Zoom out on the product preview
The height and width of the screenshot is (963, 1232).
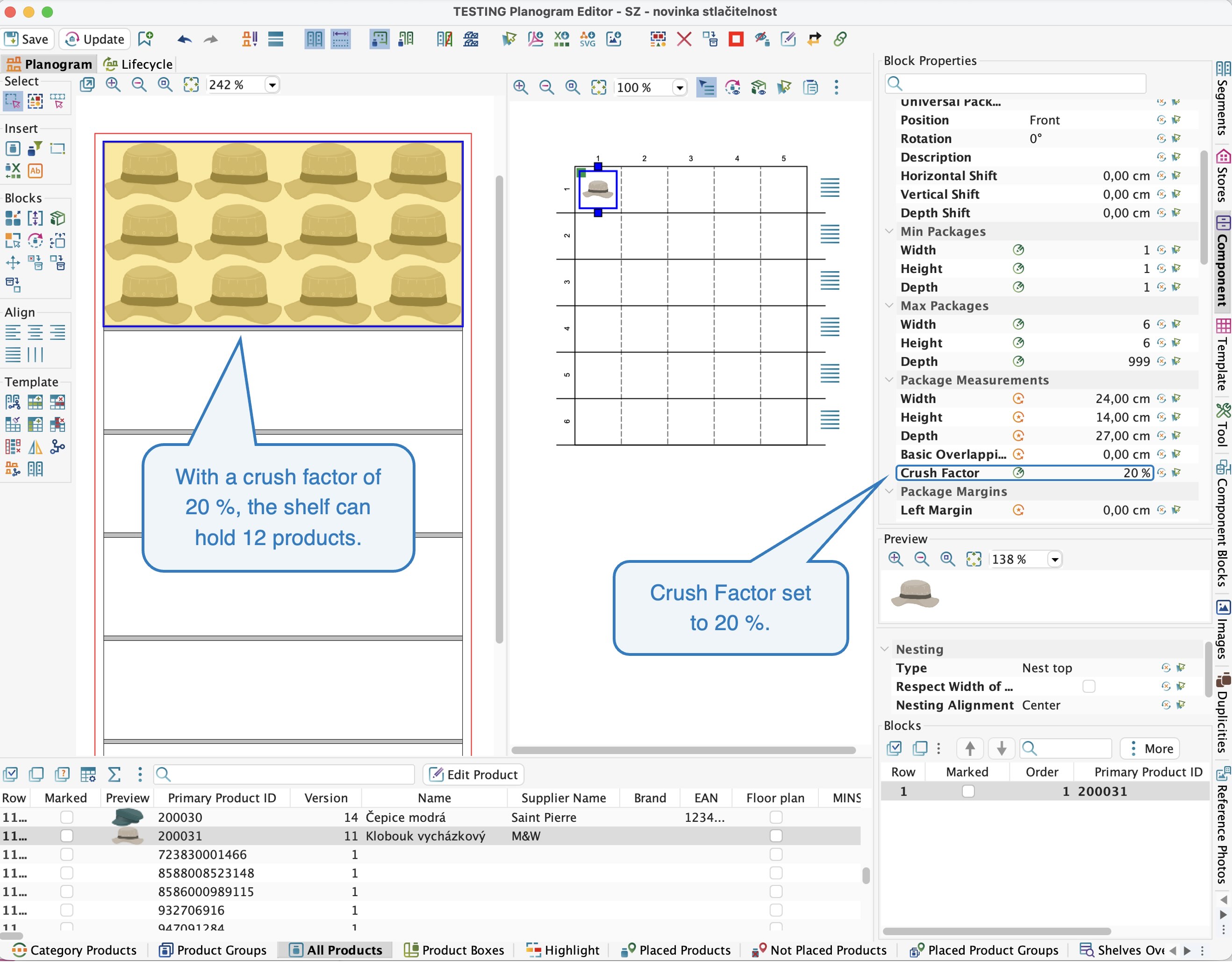pos(921,560)
